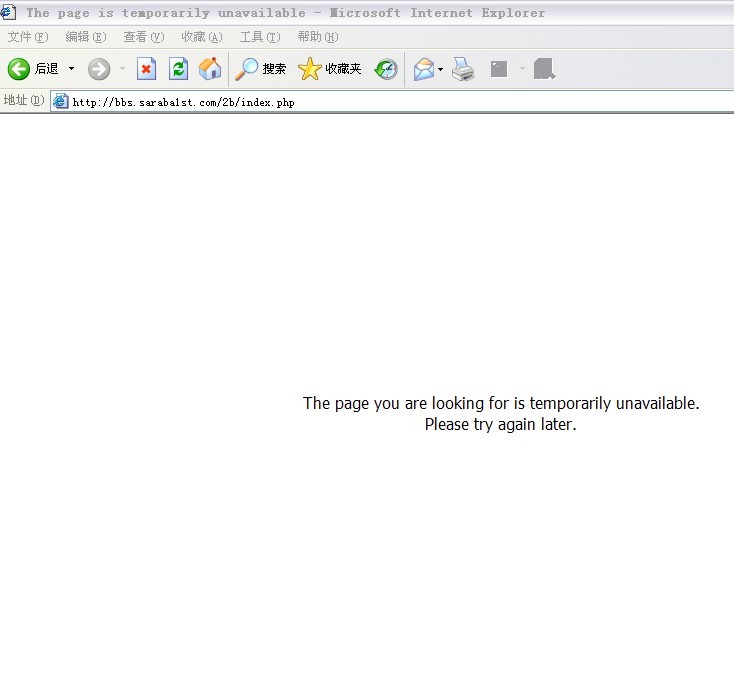The height and width of the screenshot is (692, 734).
Task: Open the 查看(V) View menu
Action: (x=144, y=37)
